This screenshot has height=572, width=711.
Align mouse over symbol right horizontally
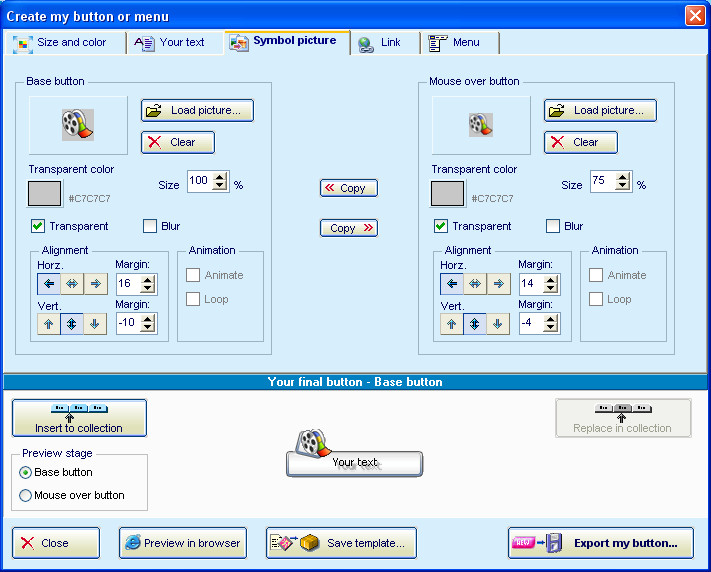point(499,284)
